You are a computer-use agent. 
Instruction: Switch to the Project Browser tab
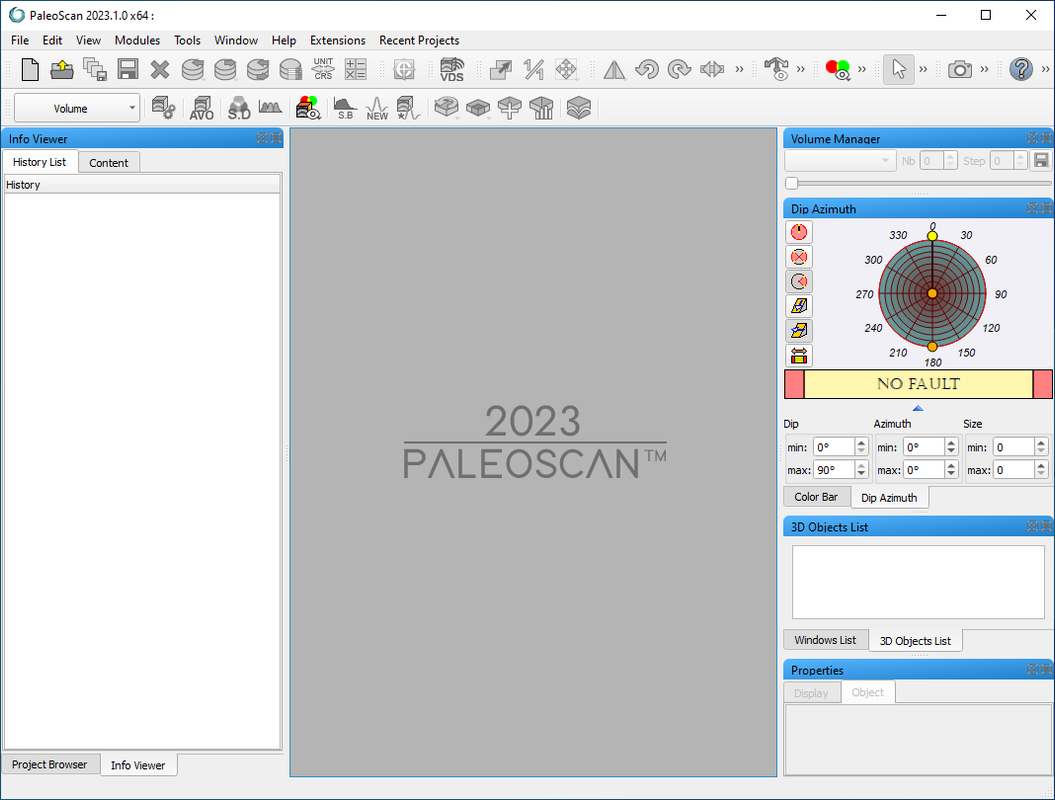coord(49,764)
